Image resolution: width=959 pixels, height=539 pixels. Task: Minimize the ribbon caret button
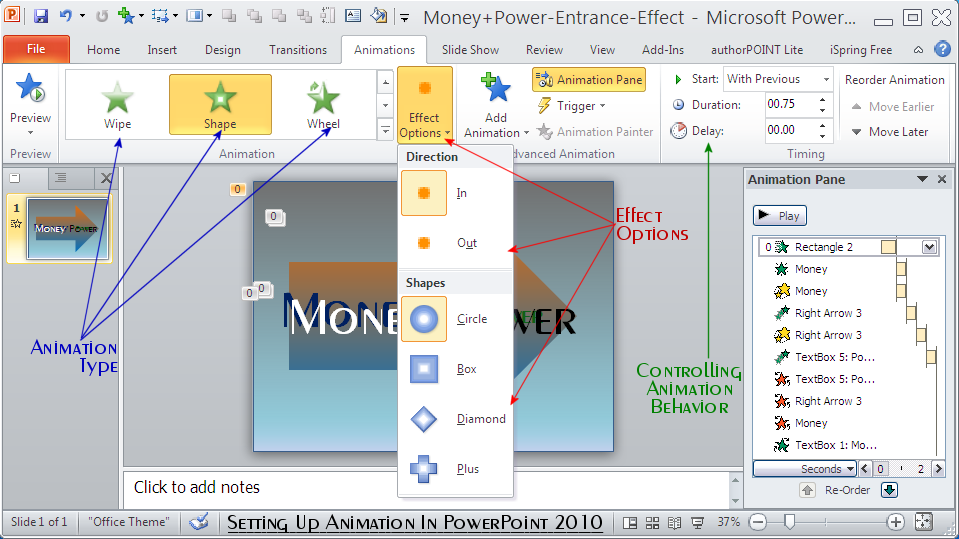[918, 50]
